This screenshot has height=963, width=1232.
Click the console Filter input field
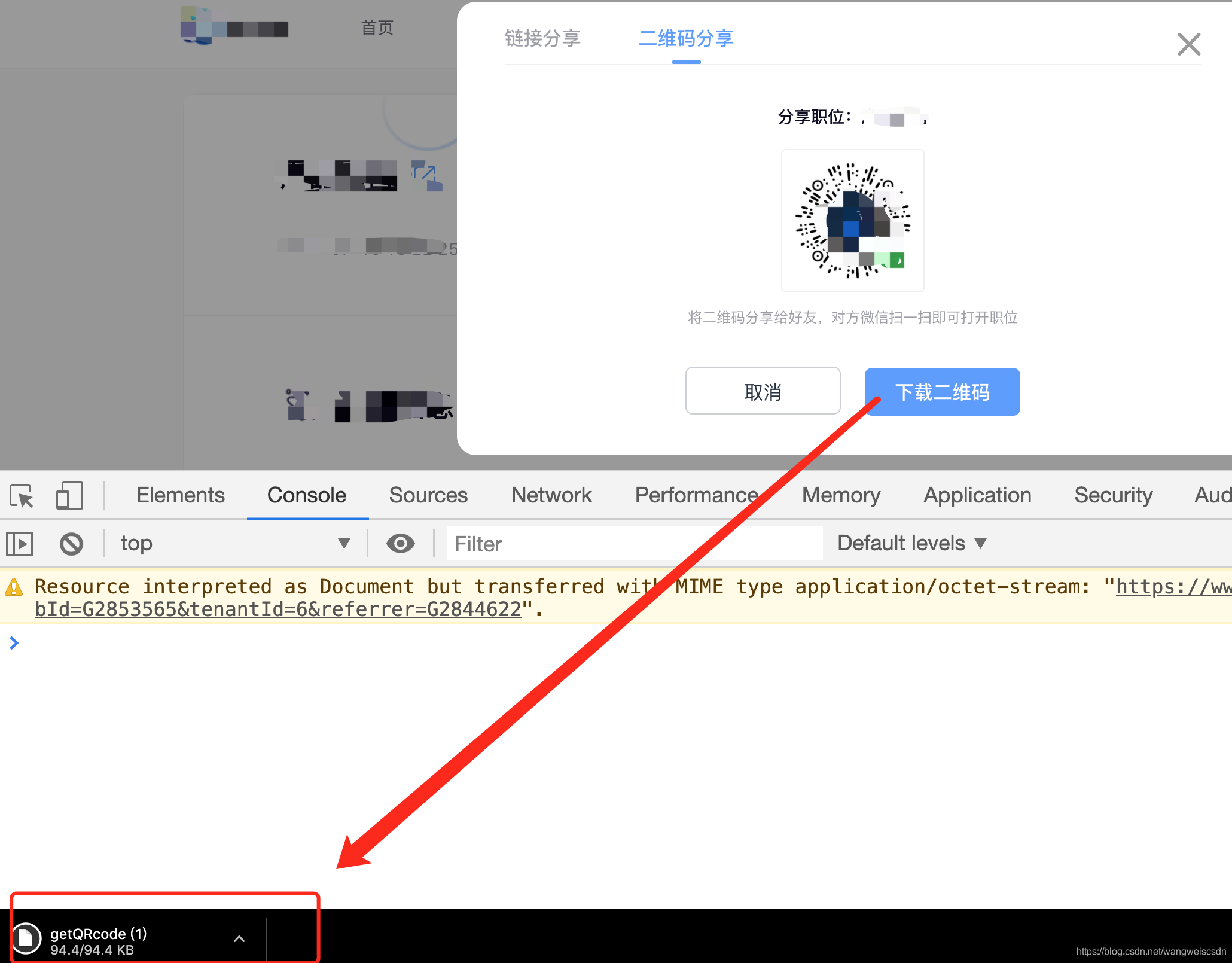tap(635, 544)
